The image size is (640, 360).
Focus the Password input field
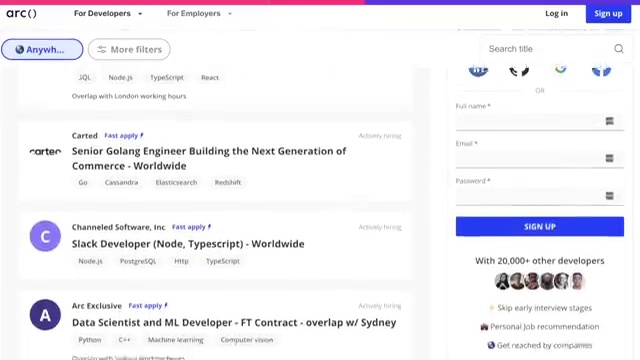pyautogui.click(x=540, y=196)
